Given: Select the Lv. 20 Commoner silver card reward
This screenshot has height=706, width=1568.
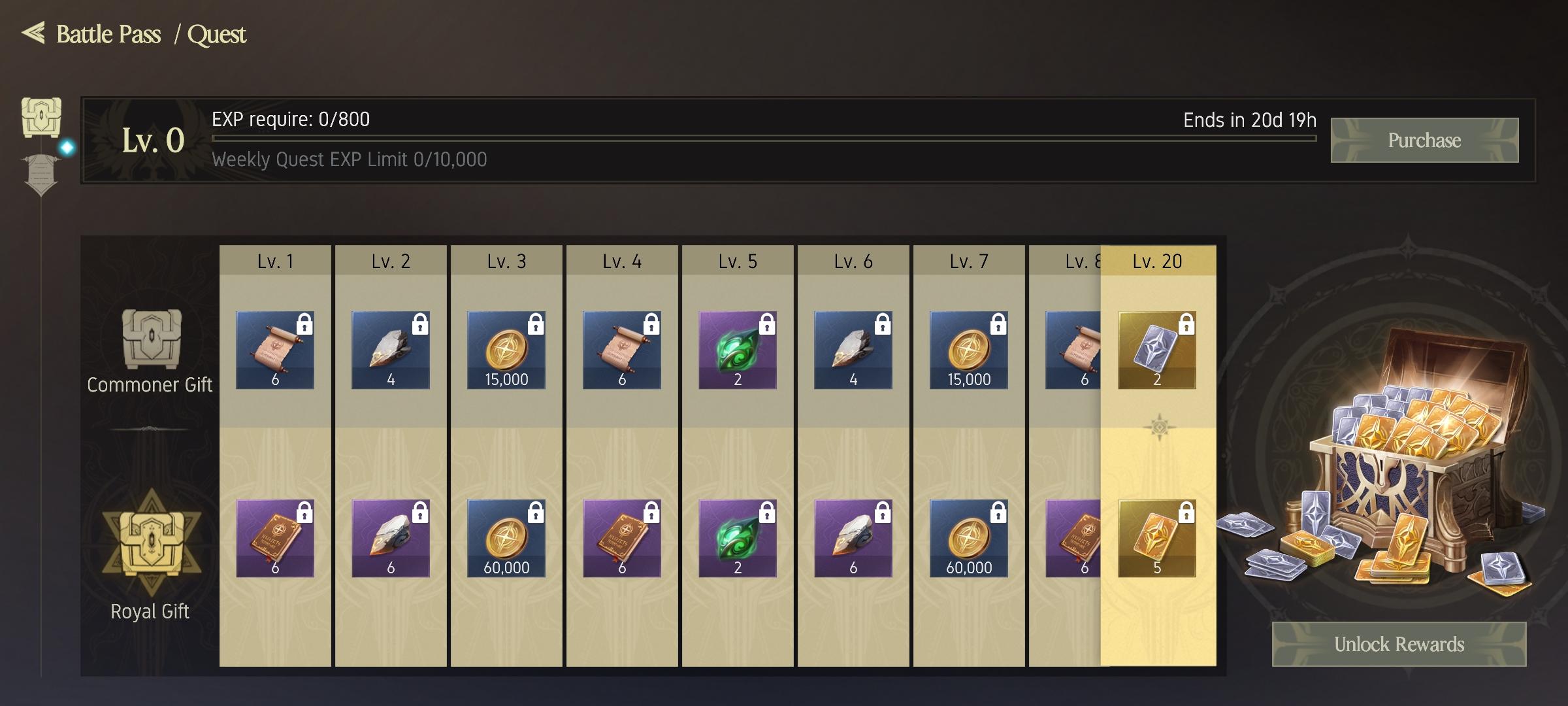Looking at the screenshot, I should pos(1157,350).
